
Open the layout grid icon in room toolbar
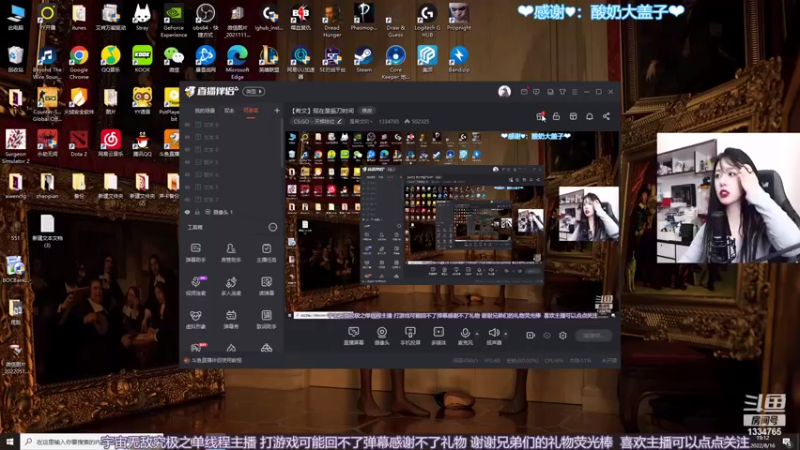[x=573, y=116]
